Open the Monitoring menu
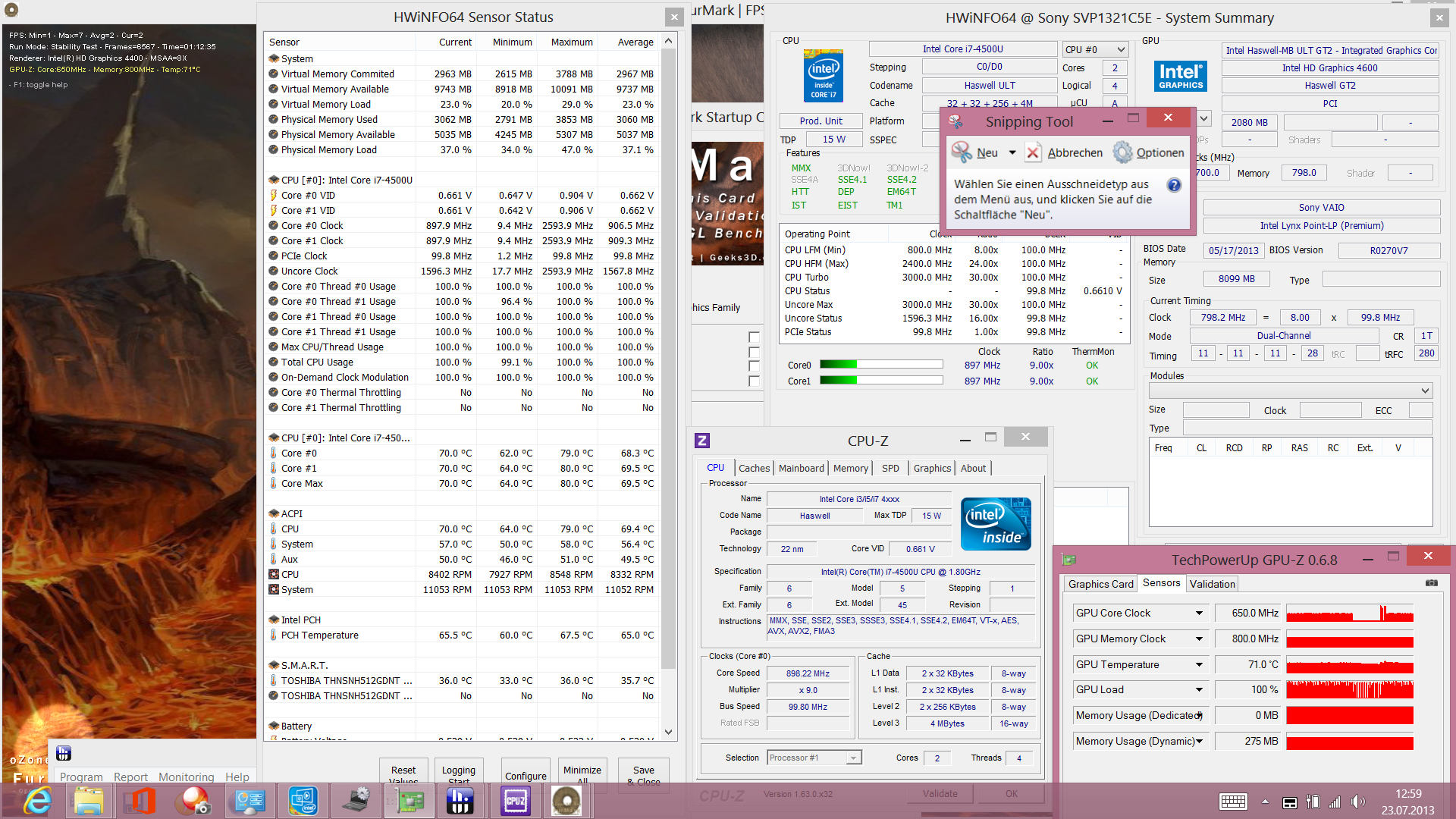Image resolution: width=1456 pixels, height=819 pixels. click(x=186, y=777)
